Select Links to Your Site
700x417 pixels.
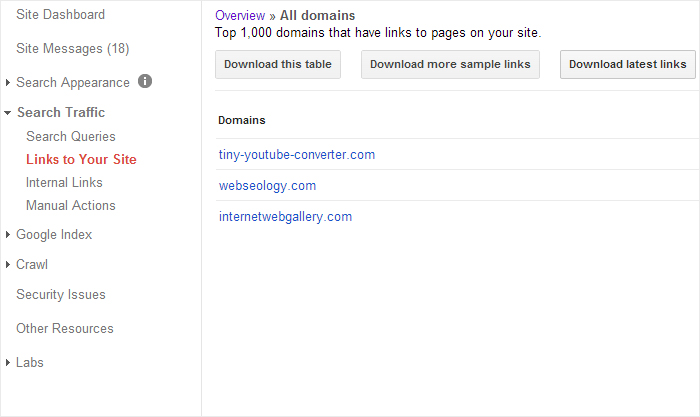coord(81,160)
